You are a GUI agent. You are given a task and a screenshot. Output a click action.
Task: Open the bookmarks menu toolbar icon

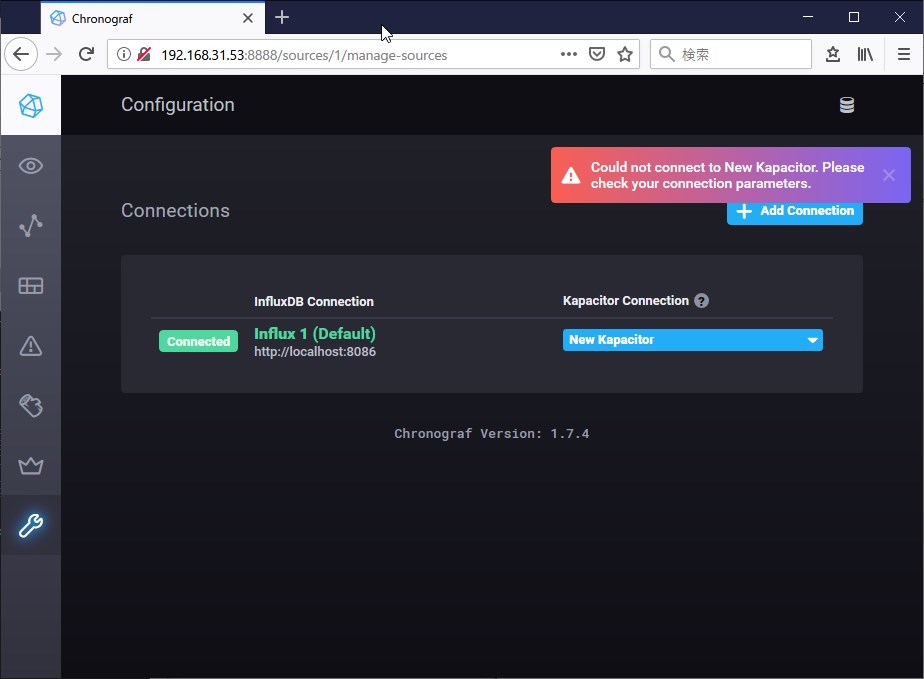point(833,54)
